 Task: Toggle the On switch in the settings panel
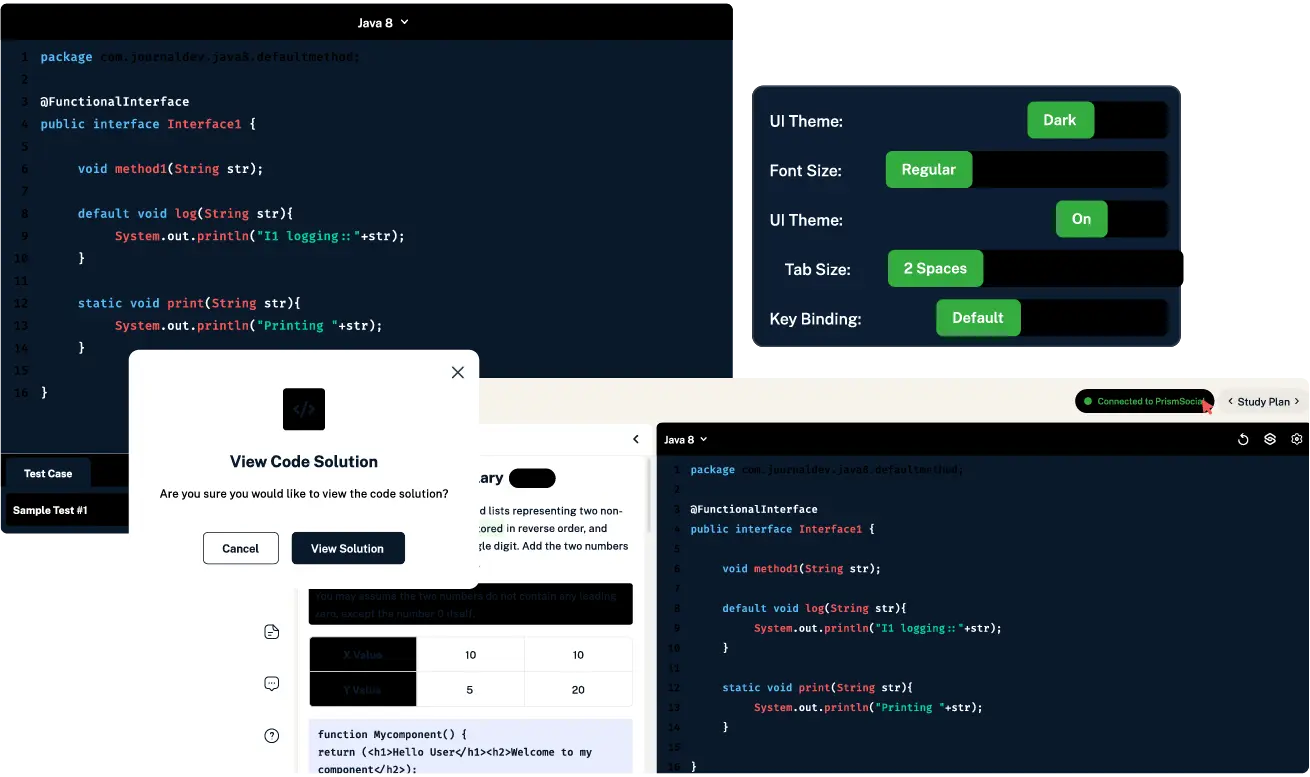pos(1081,219)
